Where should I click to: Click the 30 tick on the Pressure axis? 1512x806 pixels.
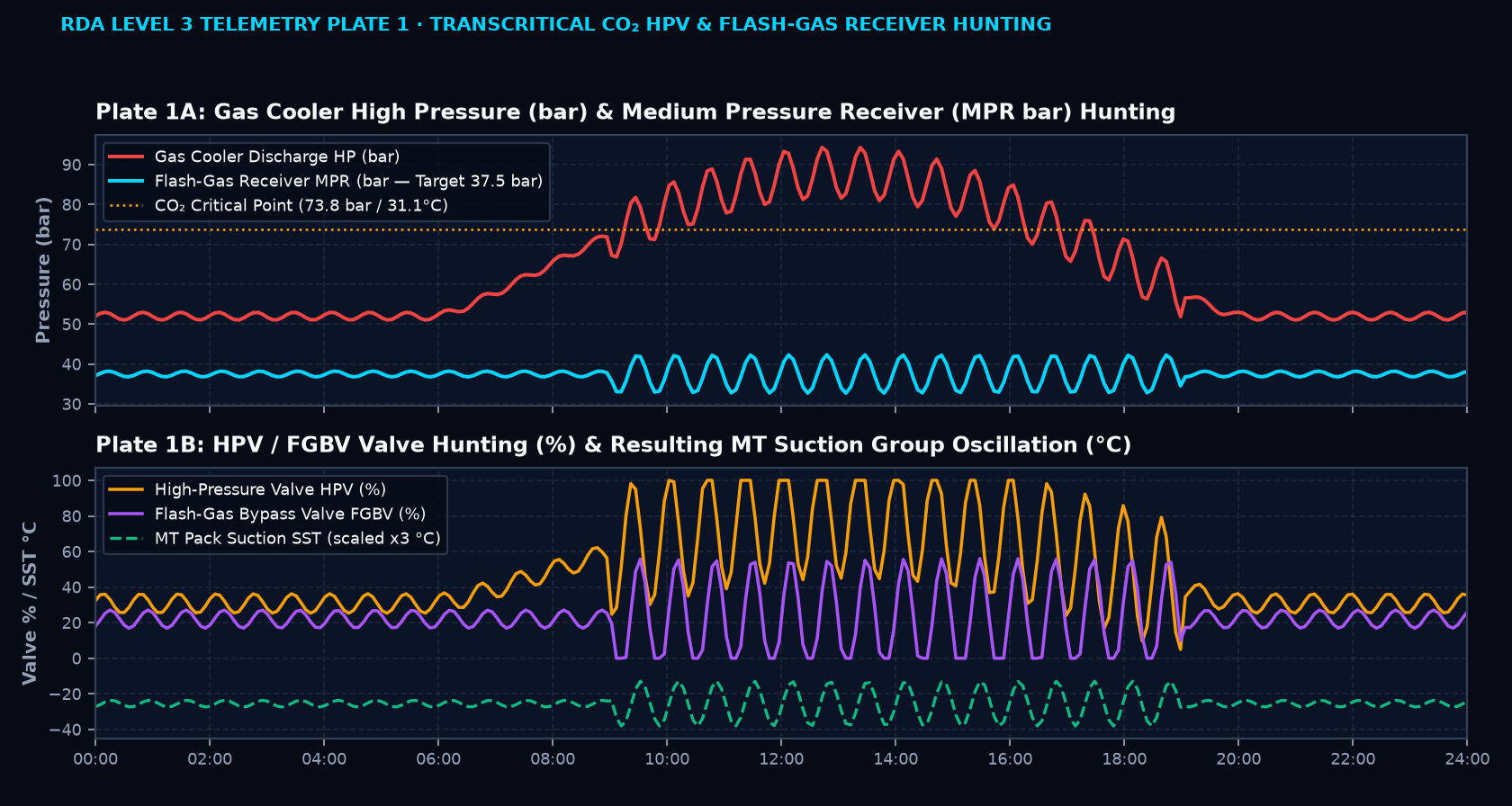(72, 405)
